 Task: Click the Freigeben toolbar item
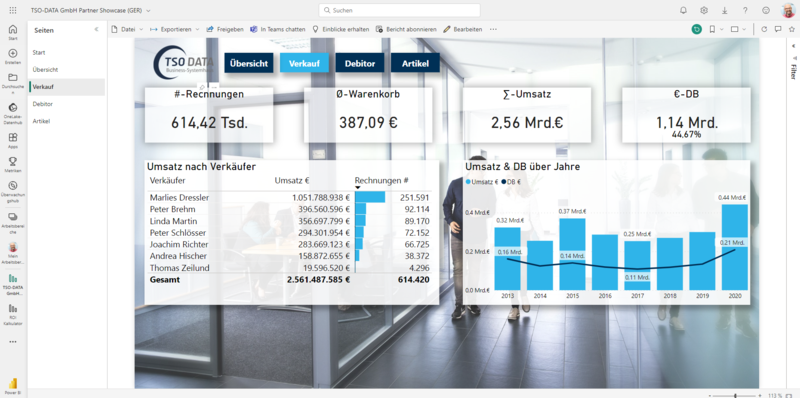225,30
